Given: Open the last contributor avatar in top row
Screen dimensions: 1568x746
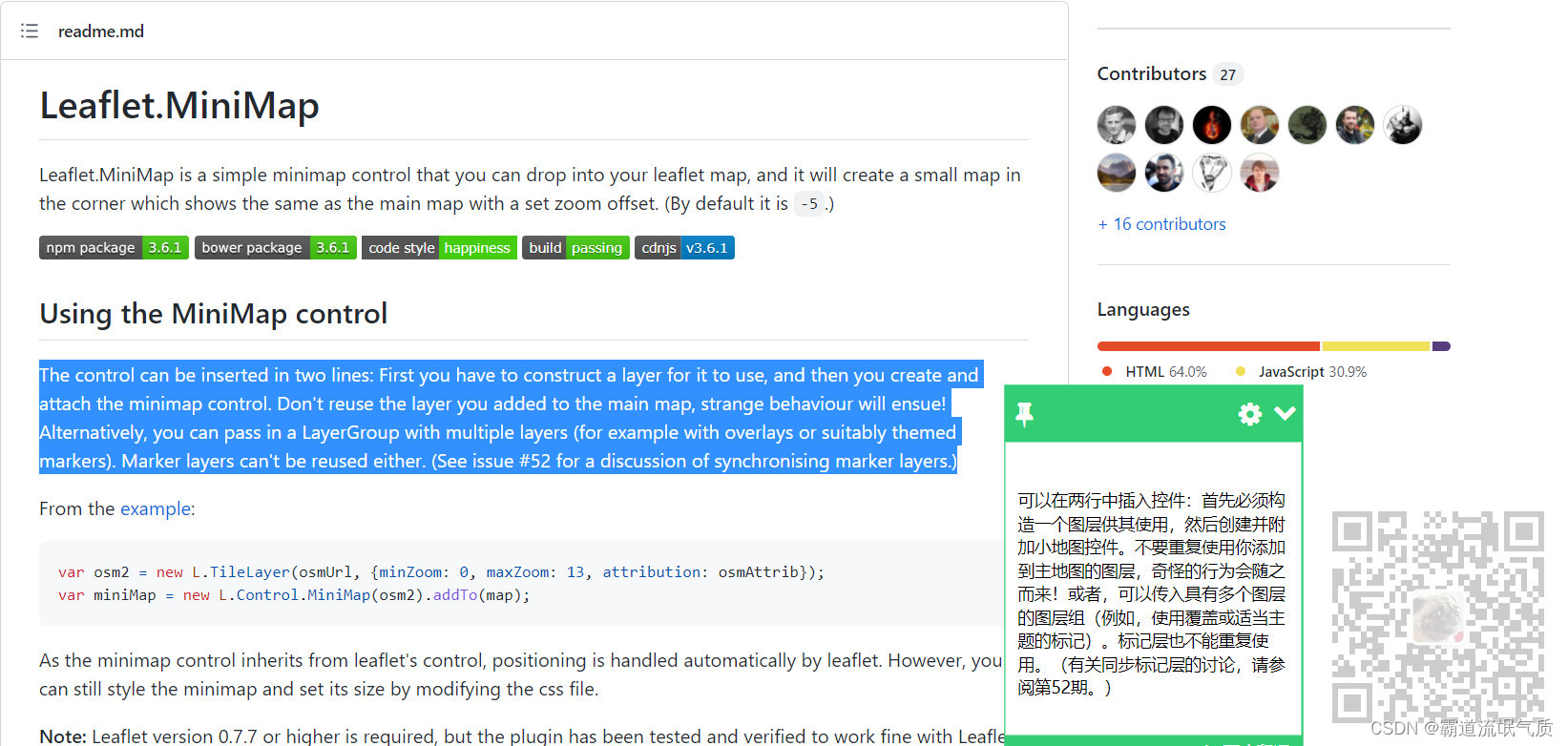Looking at the screenshot, I should [1403, 125].
